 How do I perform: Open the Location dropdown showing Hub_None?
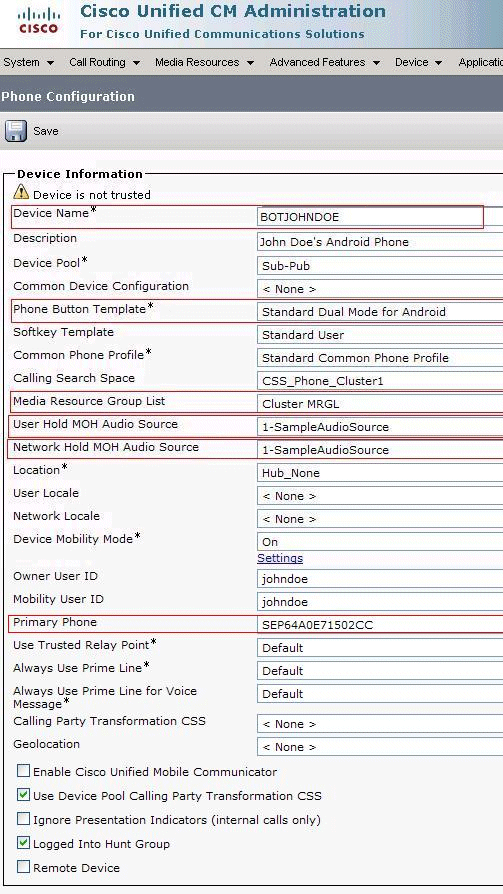coord(380,473)
